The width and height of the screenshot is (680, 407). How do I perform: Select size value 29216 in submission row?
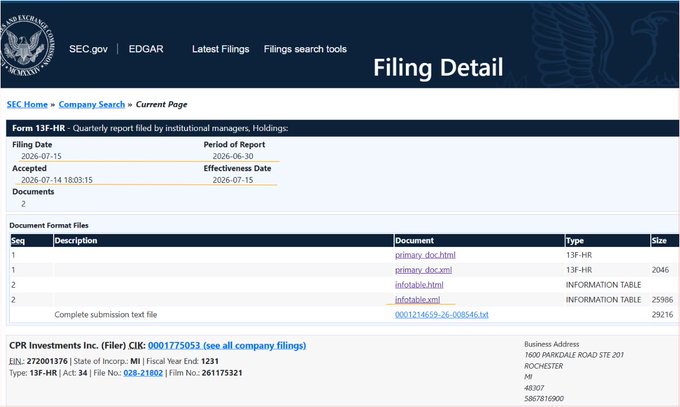coord(662,315)
